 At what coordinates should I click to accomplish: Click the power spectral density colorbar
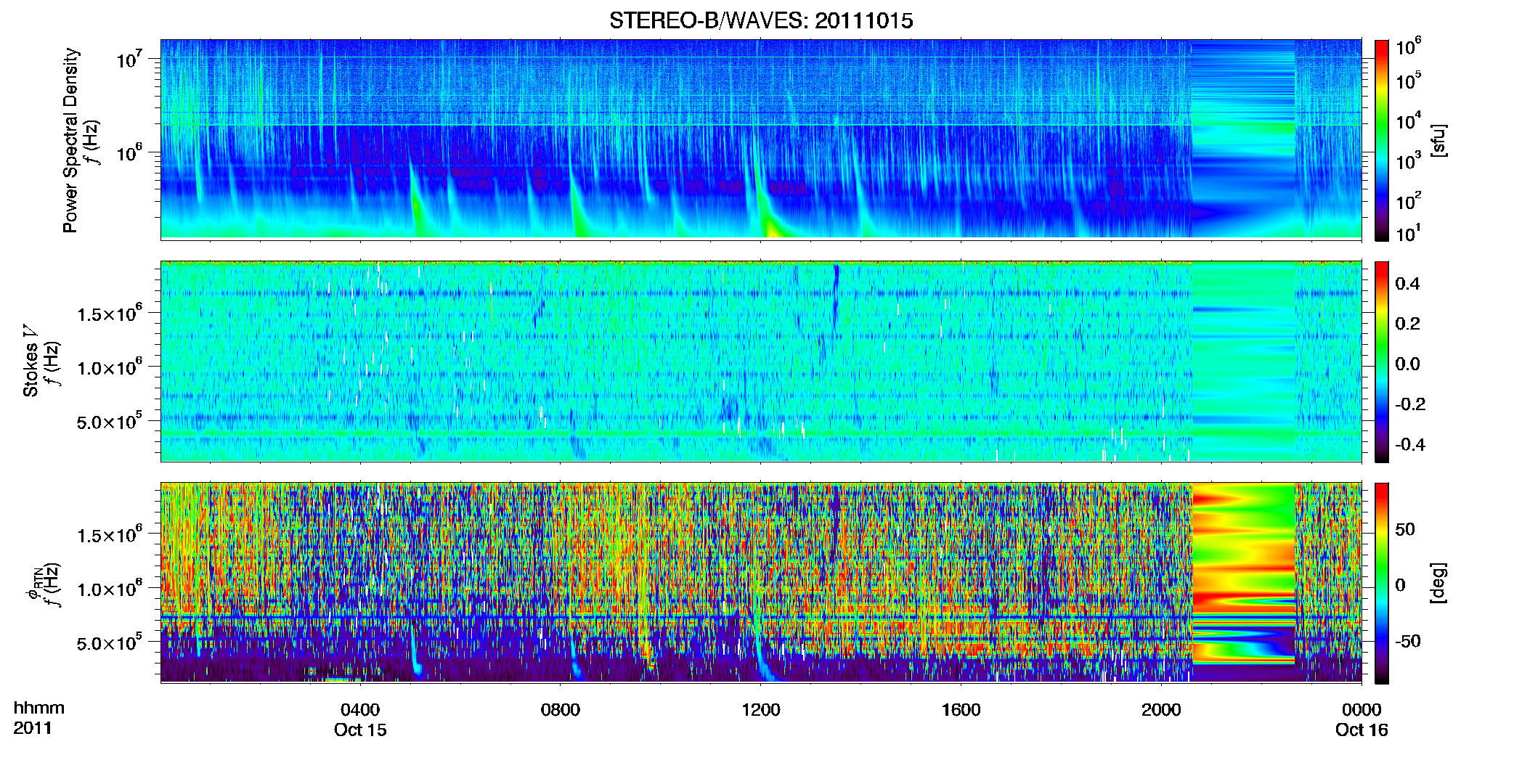pos(1382,140)
